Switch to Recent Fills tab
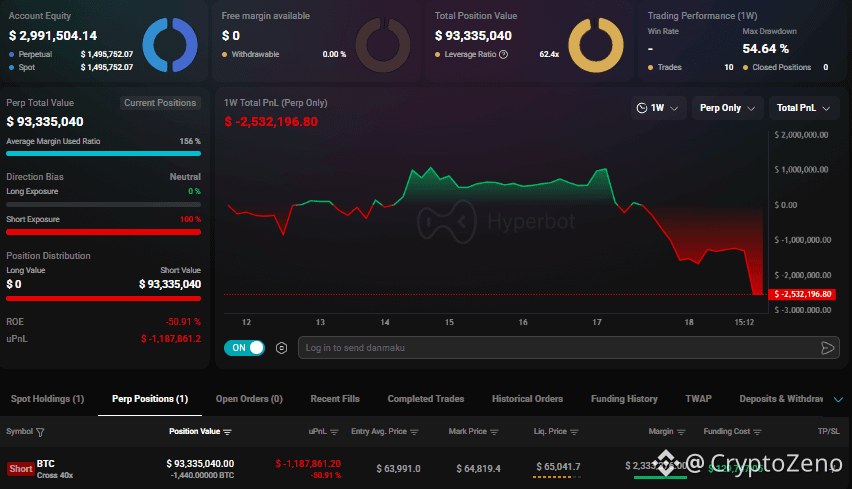The width and height of the screenshot is (852, 489). [x=335, y=399]
